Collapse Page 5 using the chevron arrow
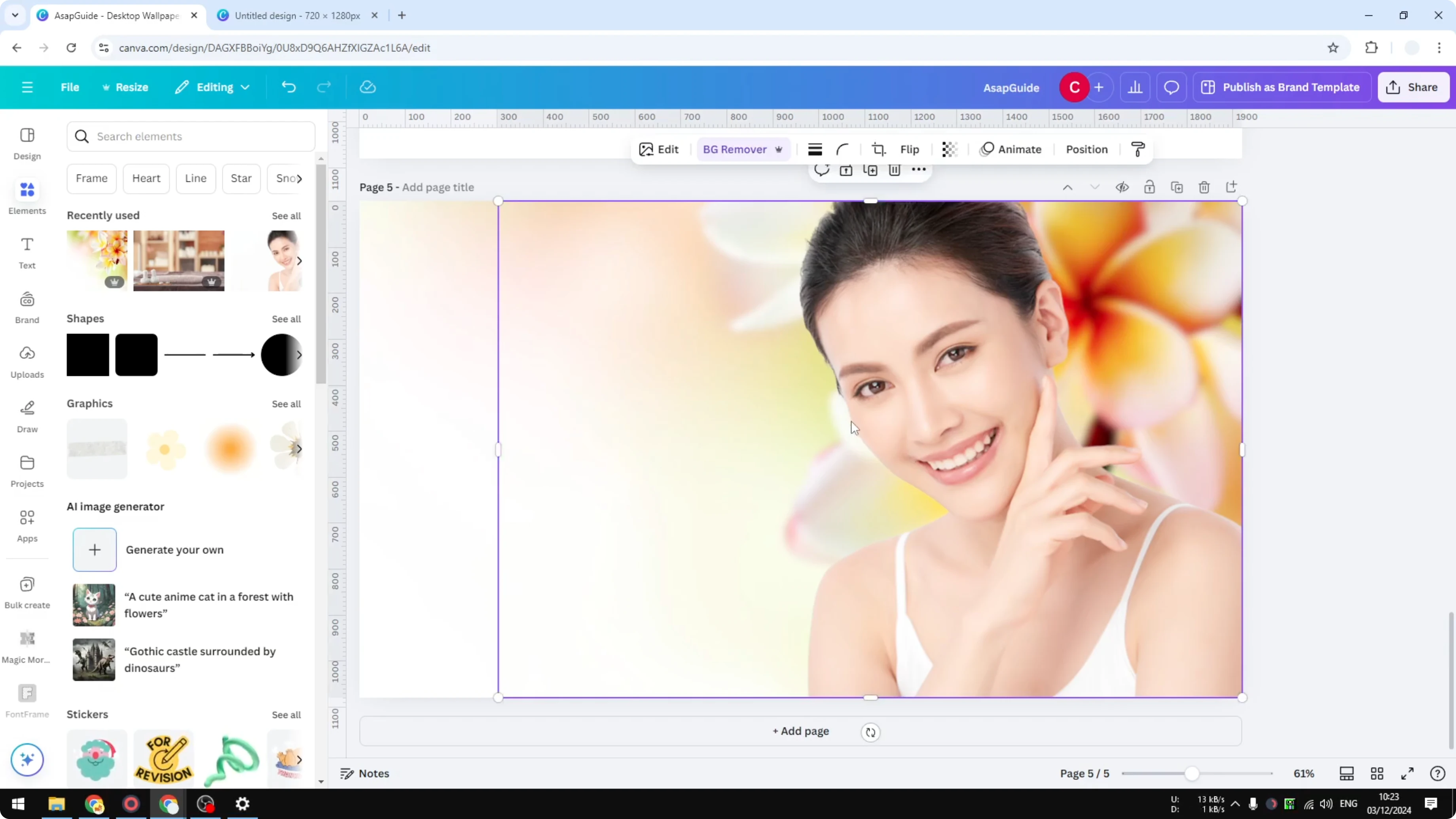This screenshot has height=819, width=1456. [1068, 186]
